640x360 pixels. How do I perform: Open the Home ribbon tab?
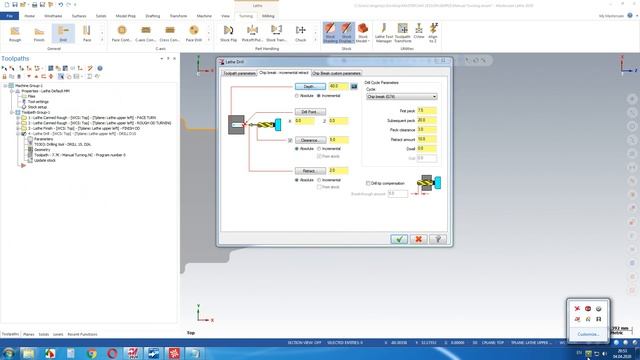pyautogui.click(x=29, y=16)
